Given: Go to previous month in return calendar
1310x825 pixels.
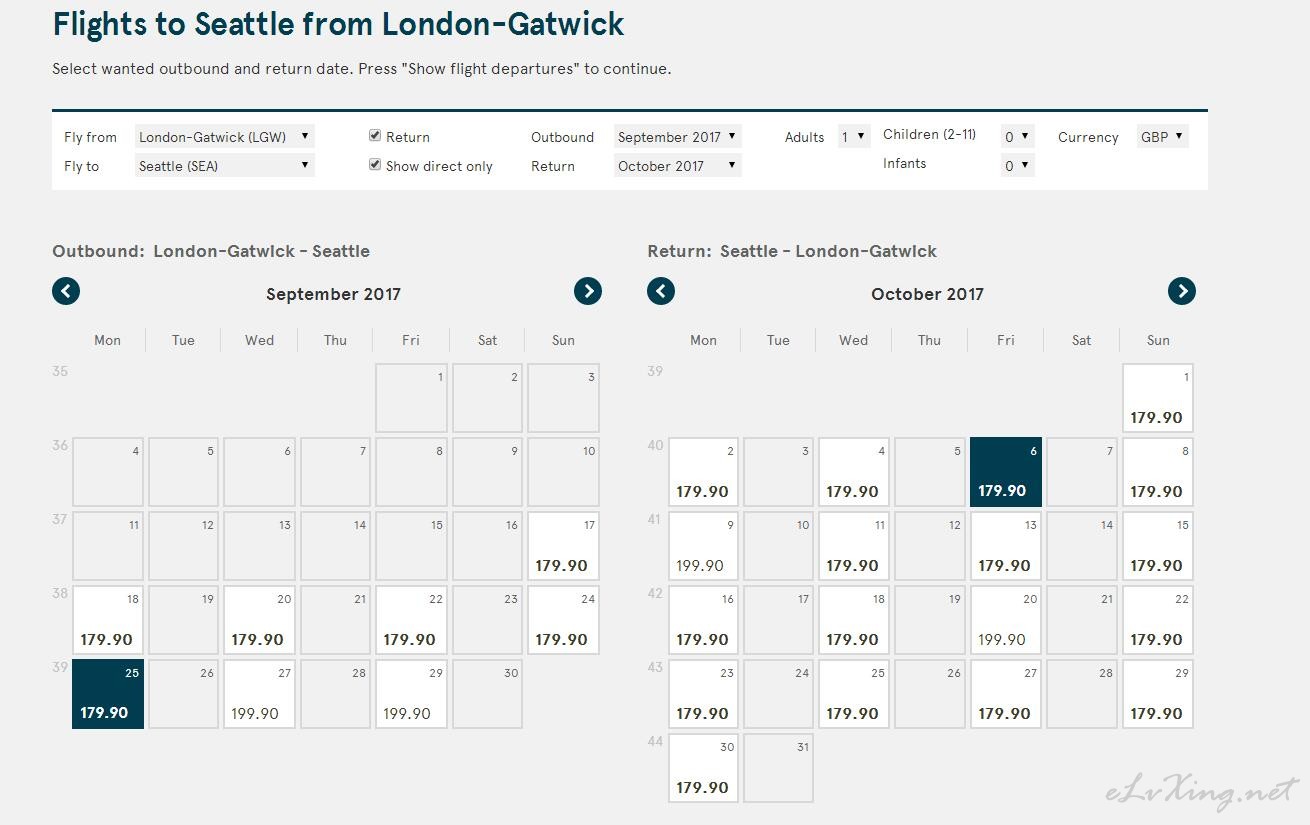Looking at the screenshot, I should 661,291.
